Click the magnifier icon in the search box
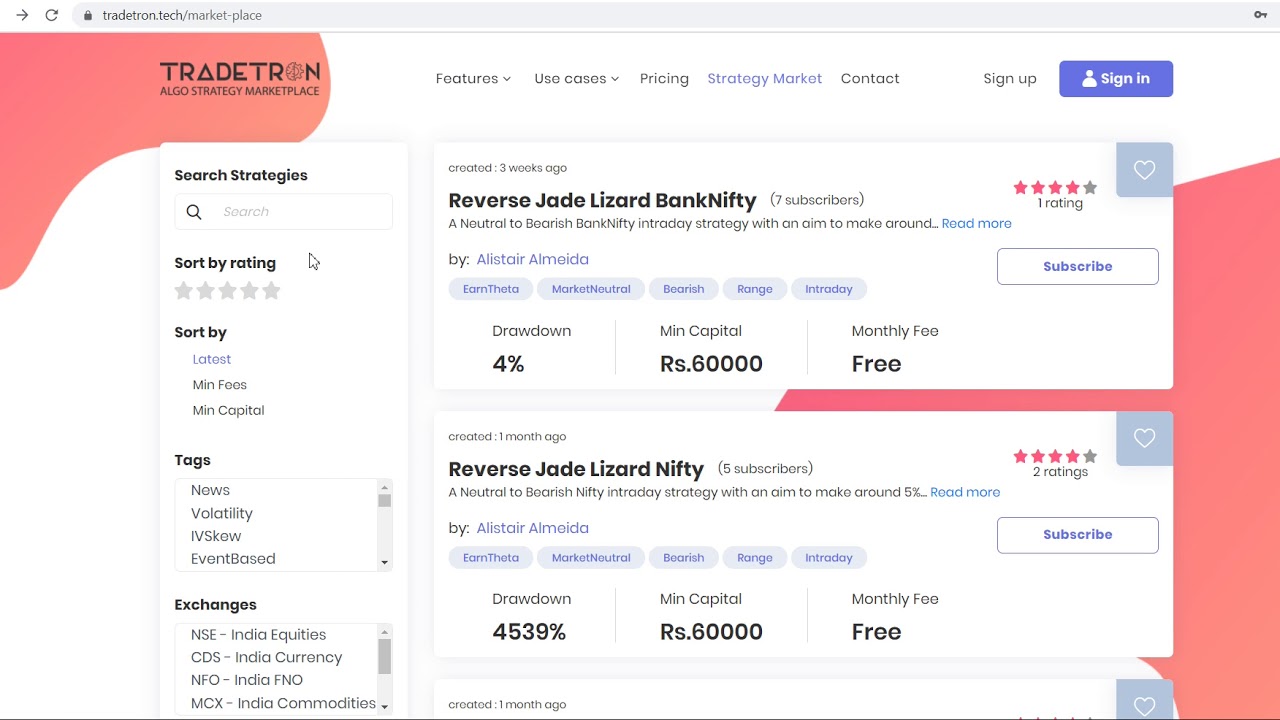 pos(194,212)
